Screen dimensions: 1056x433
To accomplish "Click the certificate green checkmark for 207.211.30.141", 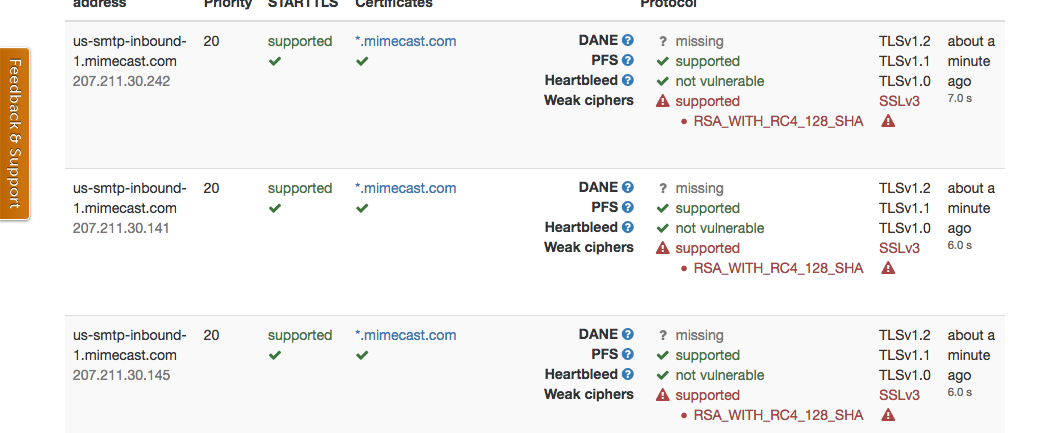I will (362, 208).
